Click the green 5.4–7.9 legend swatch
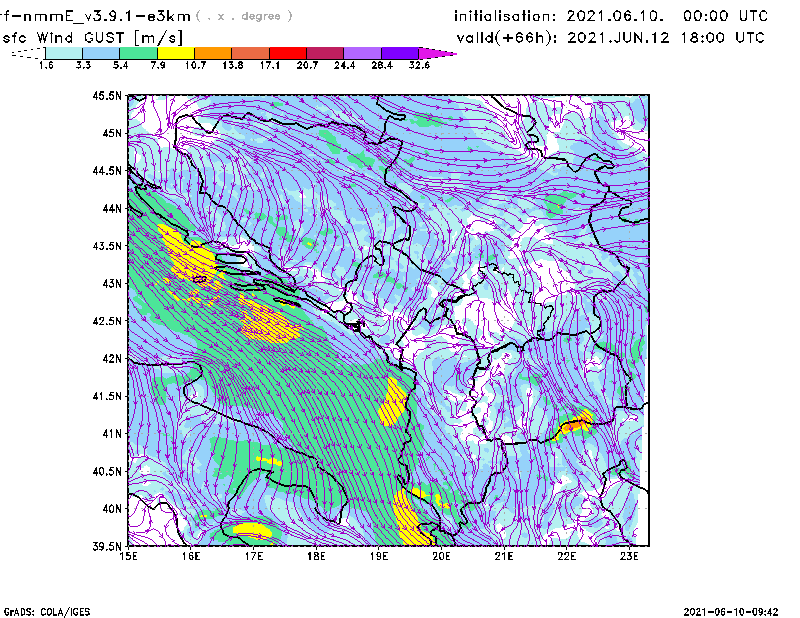Screen dimensions: 800x618 click(139, 53)
